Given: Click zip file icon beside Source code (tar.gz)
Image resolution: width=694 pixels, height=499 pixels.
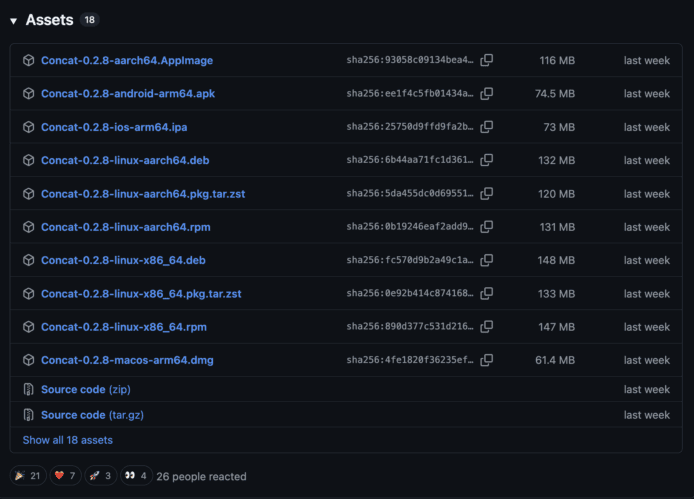Looking at the screenshot, I should pos(28,415).
